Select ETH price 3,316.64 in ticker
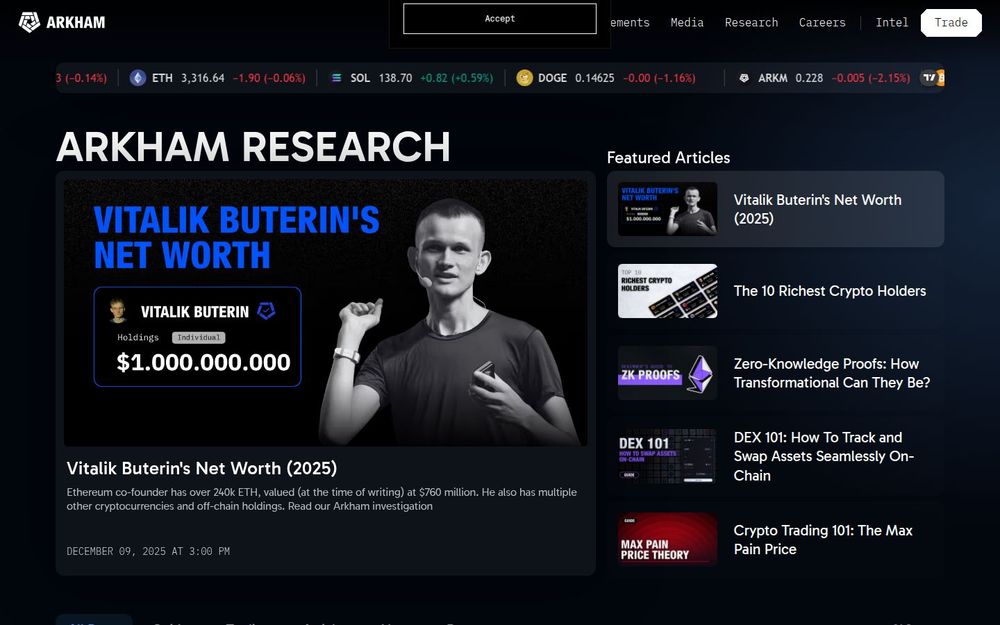 tap(203, 78)
